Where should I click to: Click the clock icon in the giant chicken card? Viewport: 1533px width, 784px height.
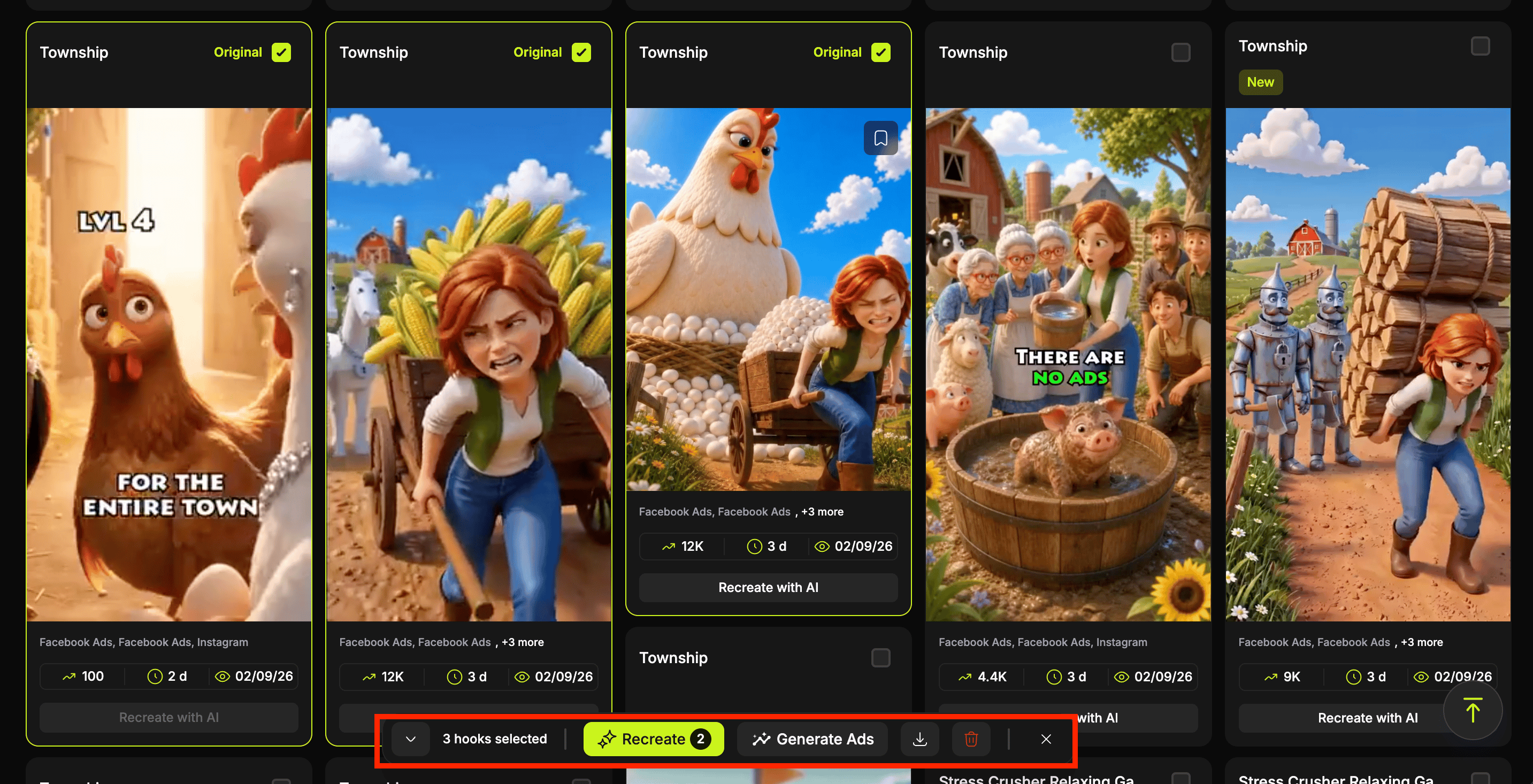click(755, 547)
